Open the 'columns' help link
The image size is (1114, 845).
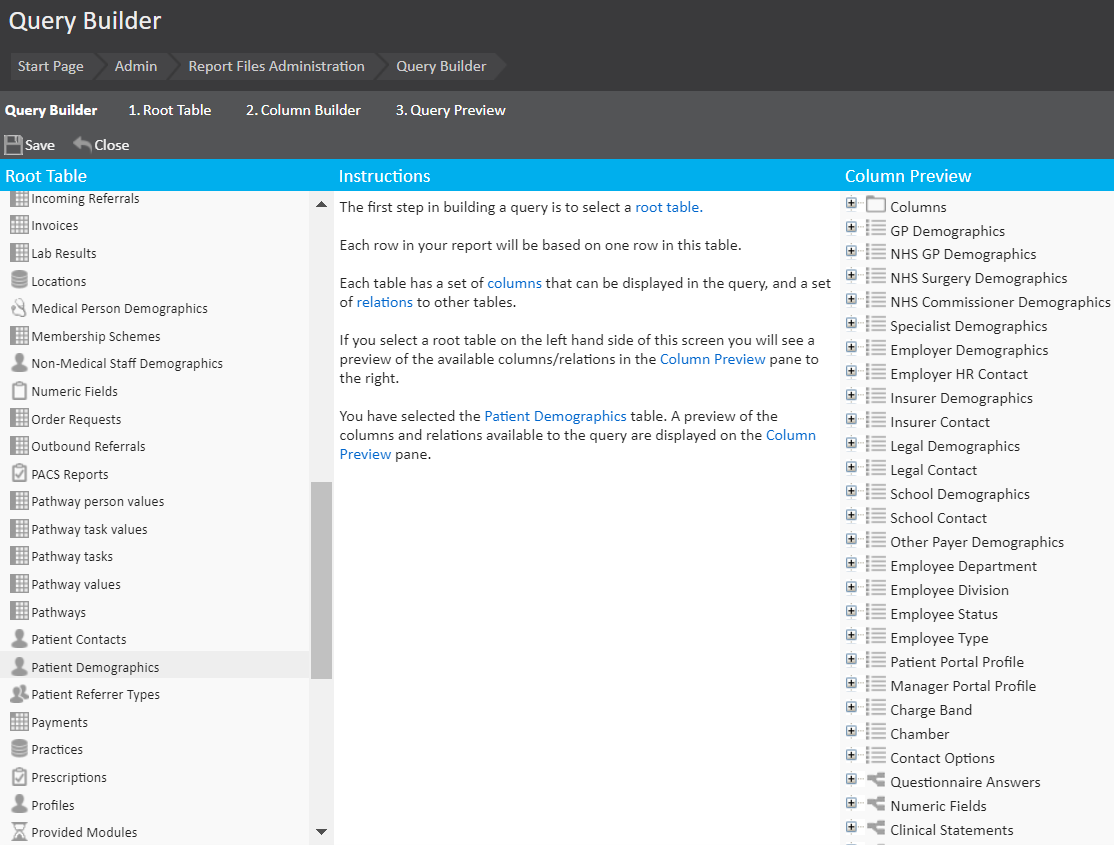[514, 283]
